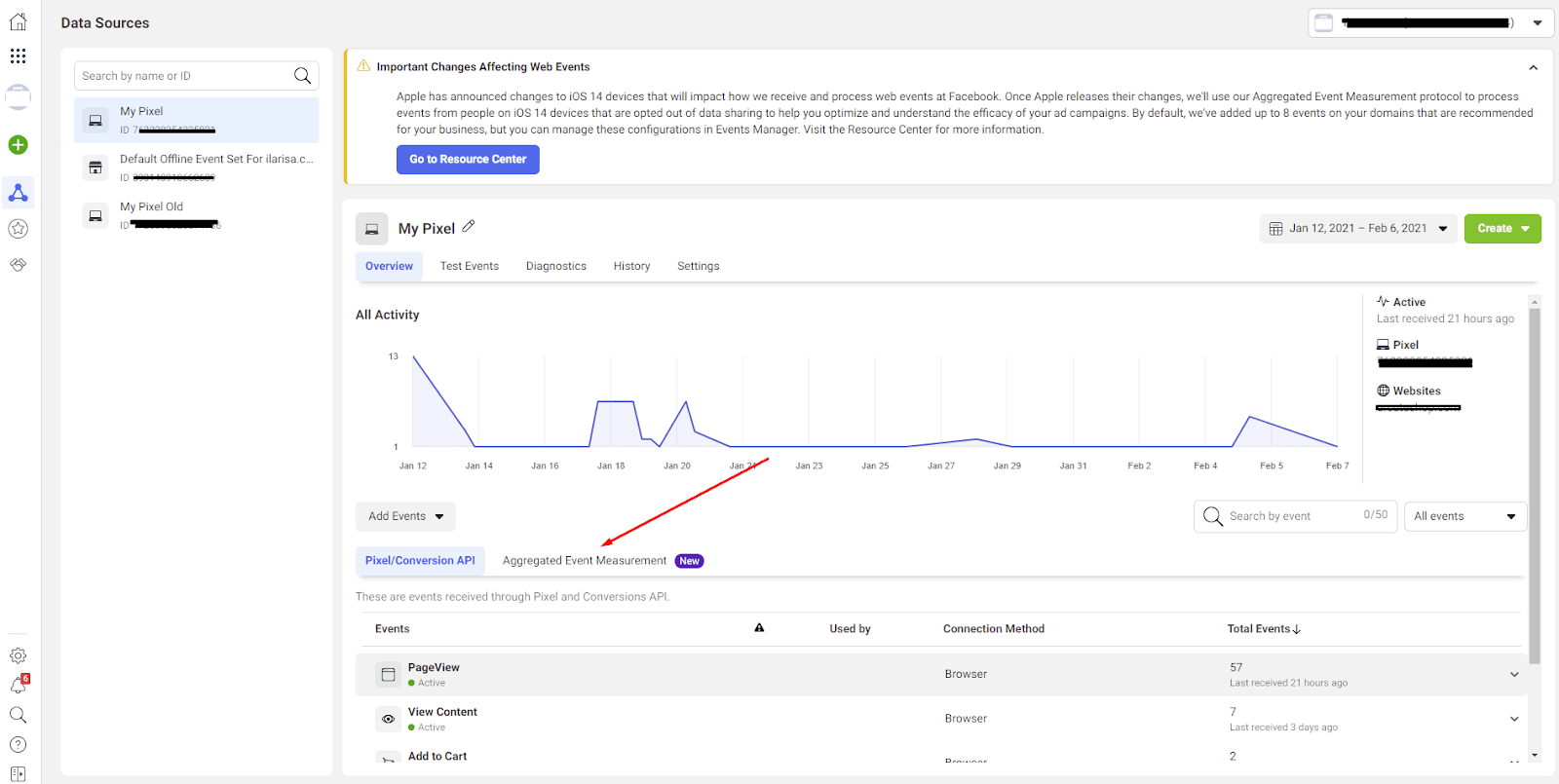Expand the View Content event row
This screenshot has height=784, width=1559.
pos(1514,719)
